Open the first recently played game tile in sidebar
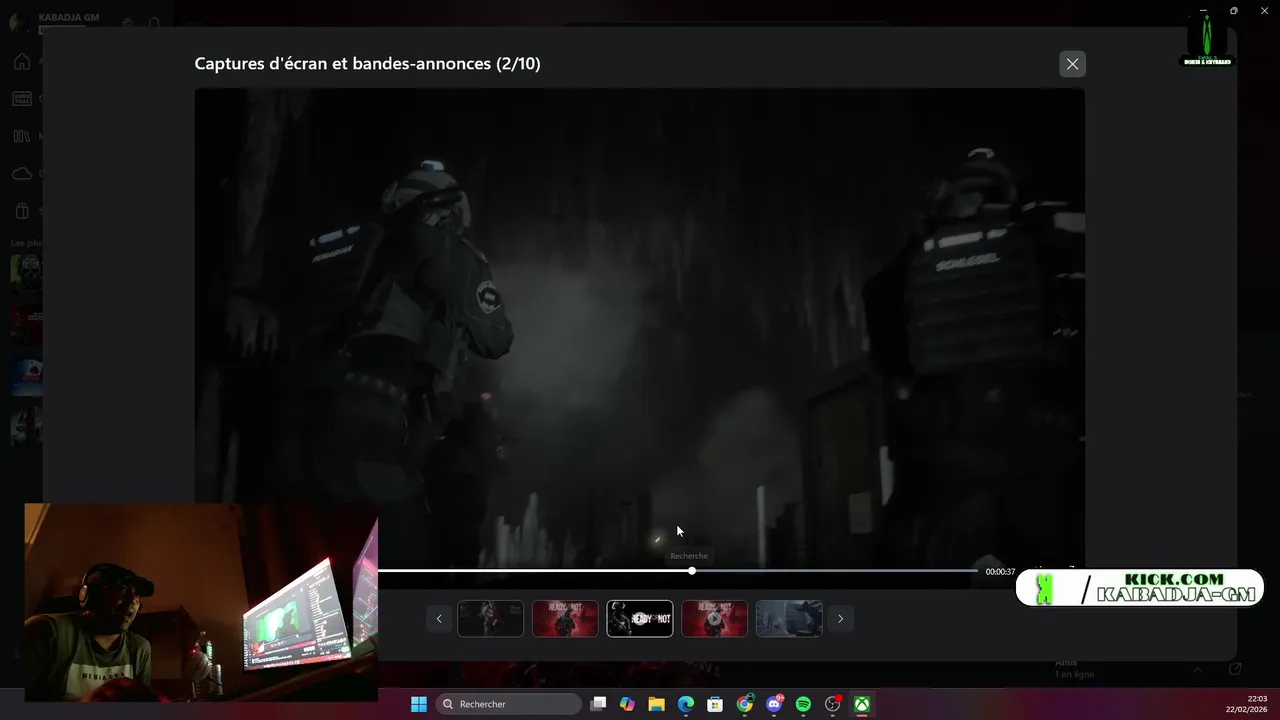Screen dimensions: 1280x720 click(x=26, y=273)
